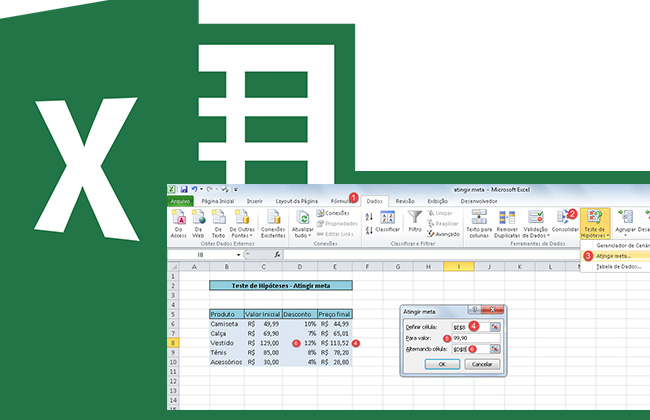Switch to Página Inicial tab
The width and height of the screenshot is (650, 420).
[x=218, y=201]
